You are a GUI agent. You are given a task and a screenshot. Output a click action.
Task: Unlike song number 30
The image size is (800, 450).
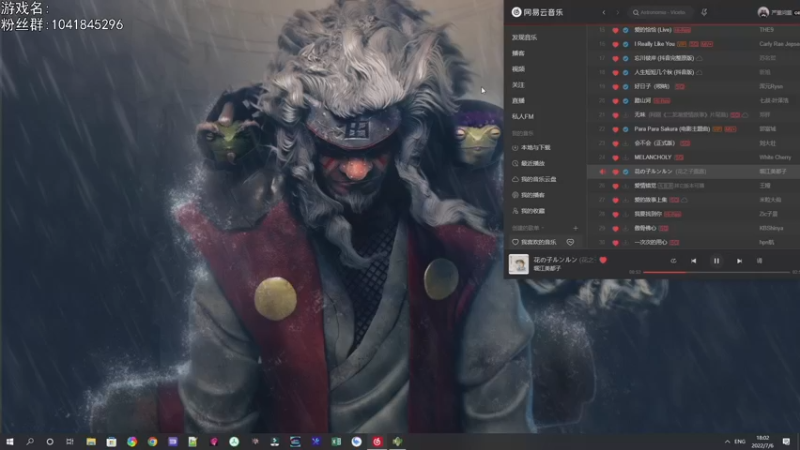(x=615, y=242)
